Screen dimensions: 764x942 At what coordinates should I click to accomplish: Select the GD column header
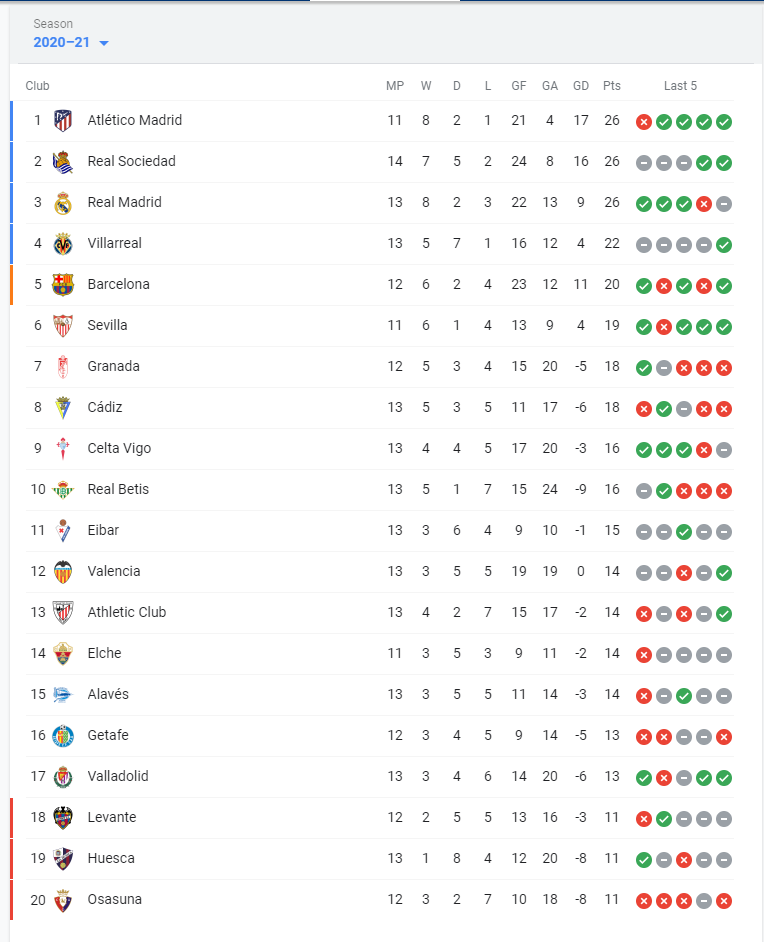point(580,86)
